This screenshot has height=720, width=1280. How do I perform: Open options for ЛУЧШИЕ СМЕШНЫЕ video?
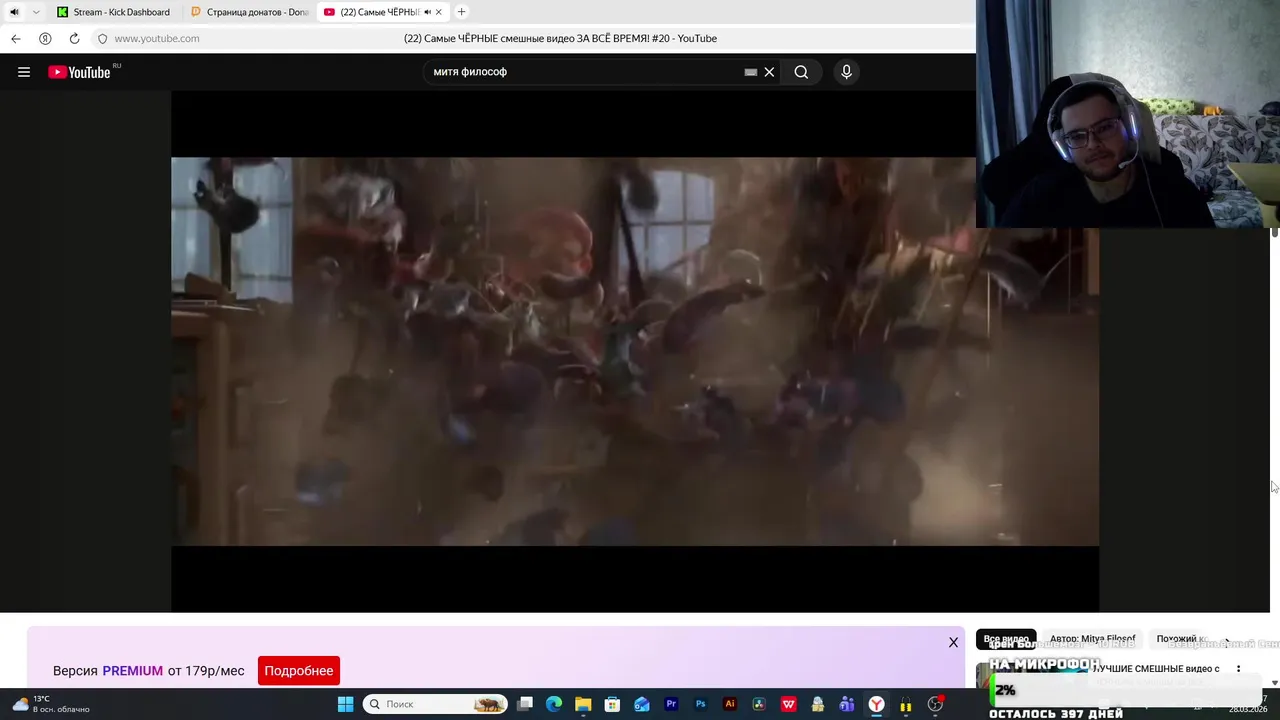point(1238,669)
